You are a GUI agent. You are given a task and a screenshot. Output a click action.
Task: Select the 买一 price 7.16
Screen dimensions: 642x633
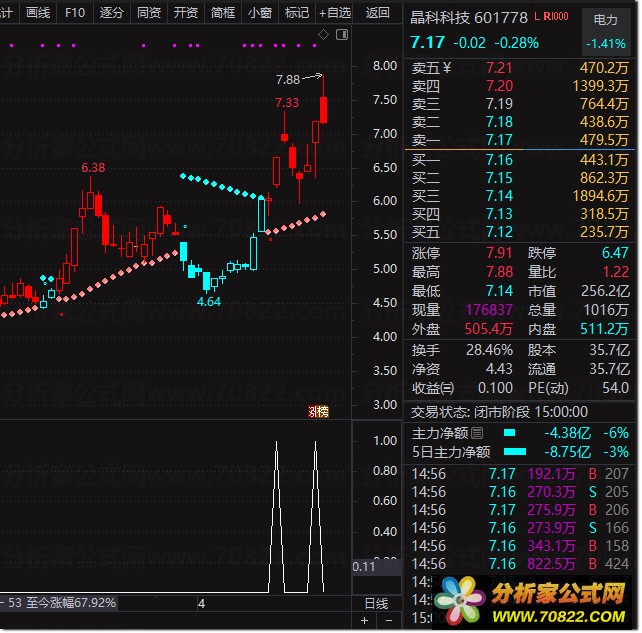tap(499, 160)
